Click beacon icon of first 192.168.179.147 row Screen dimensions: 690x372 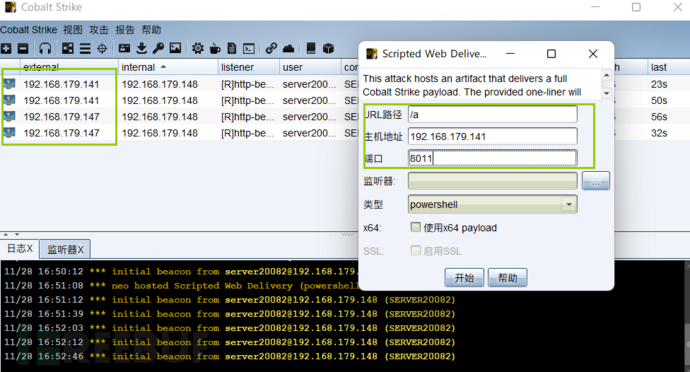(x=9, y=116)
